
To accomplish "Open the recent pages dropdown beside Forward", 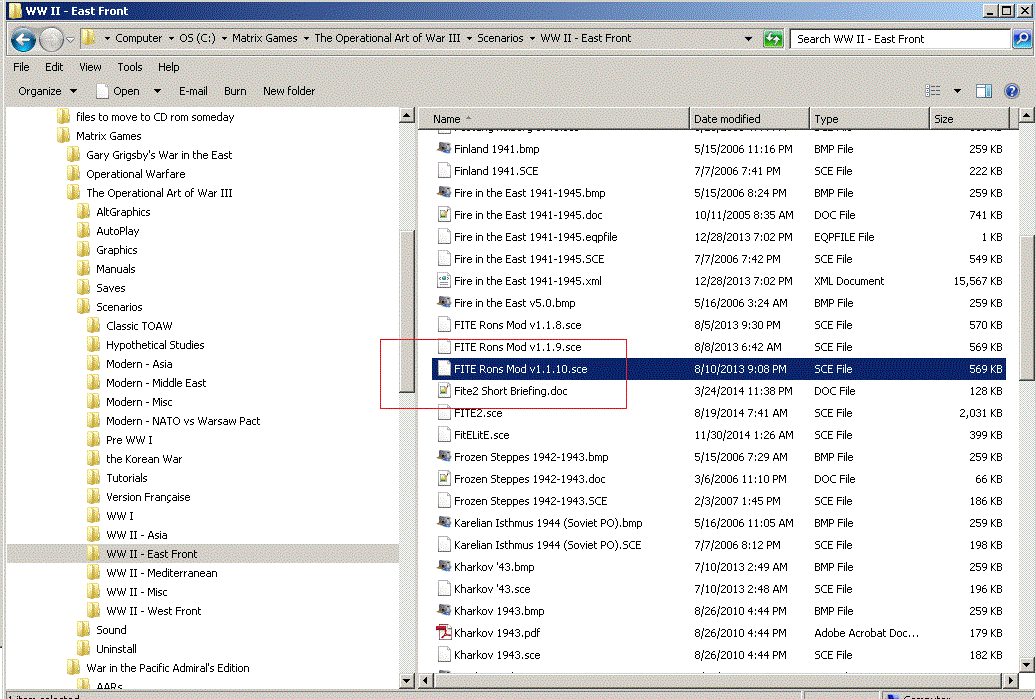I will (70, 40).
